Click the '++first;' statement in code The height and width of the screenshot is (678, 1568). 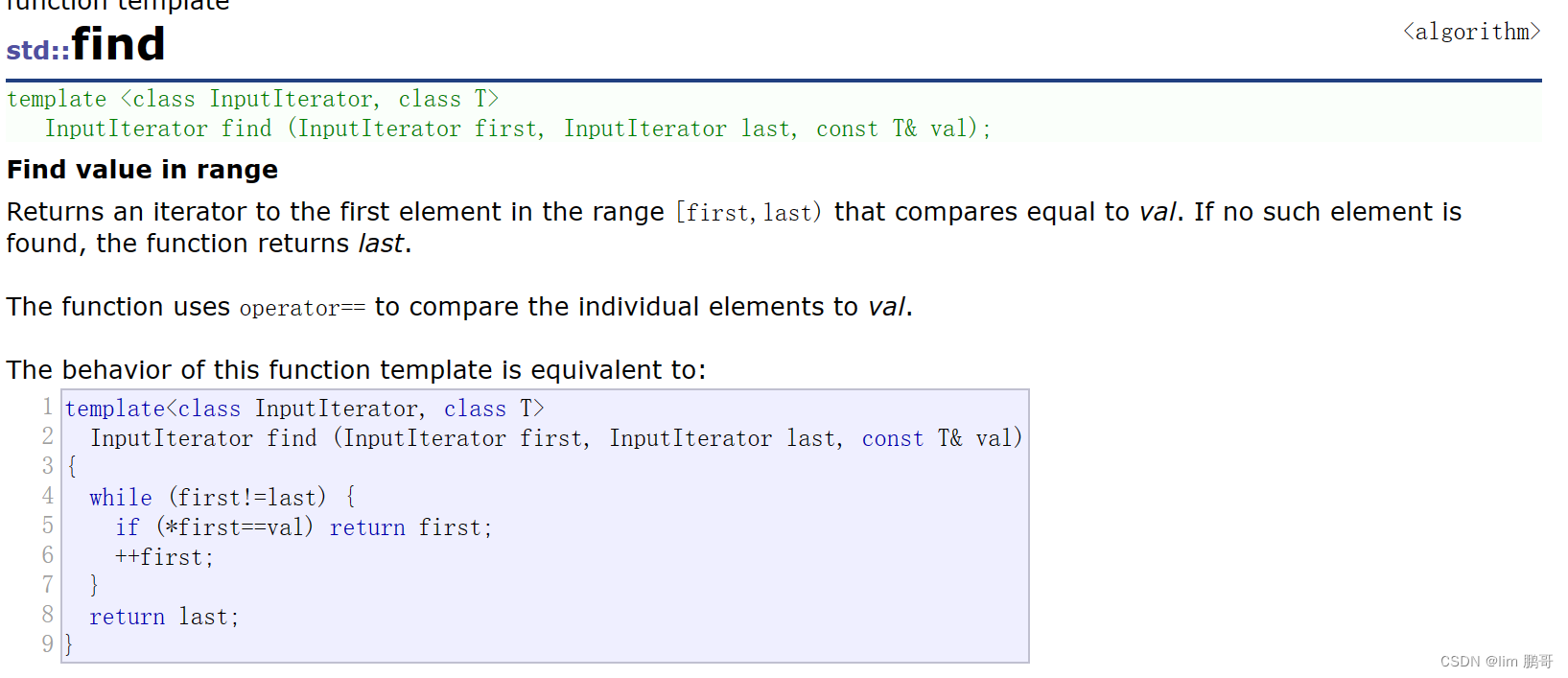point(164,557)
